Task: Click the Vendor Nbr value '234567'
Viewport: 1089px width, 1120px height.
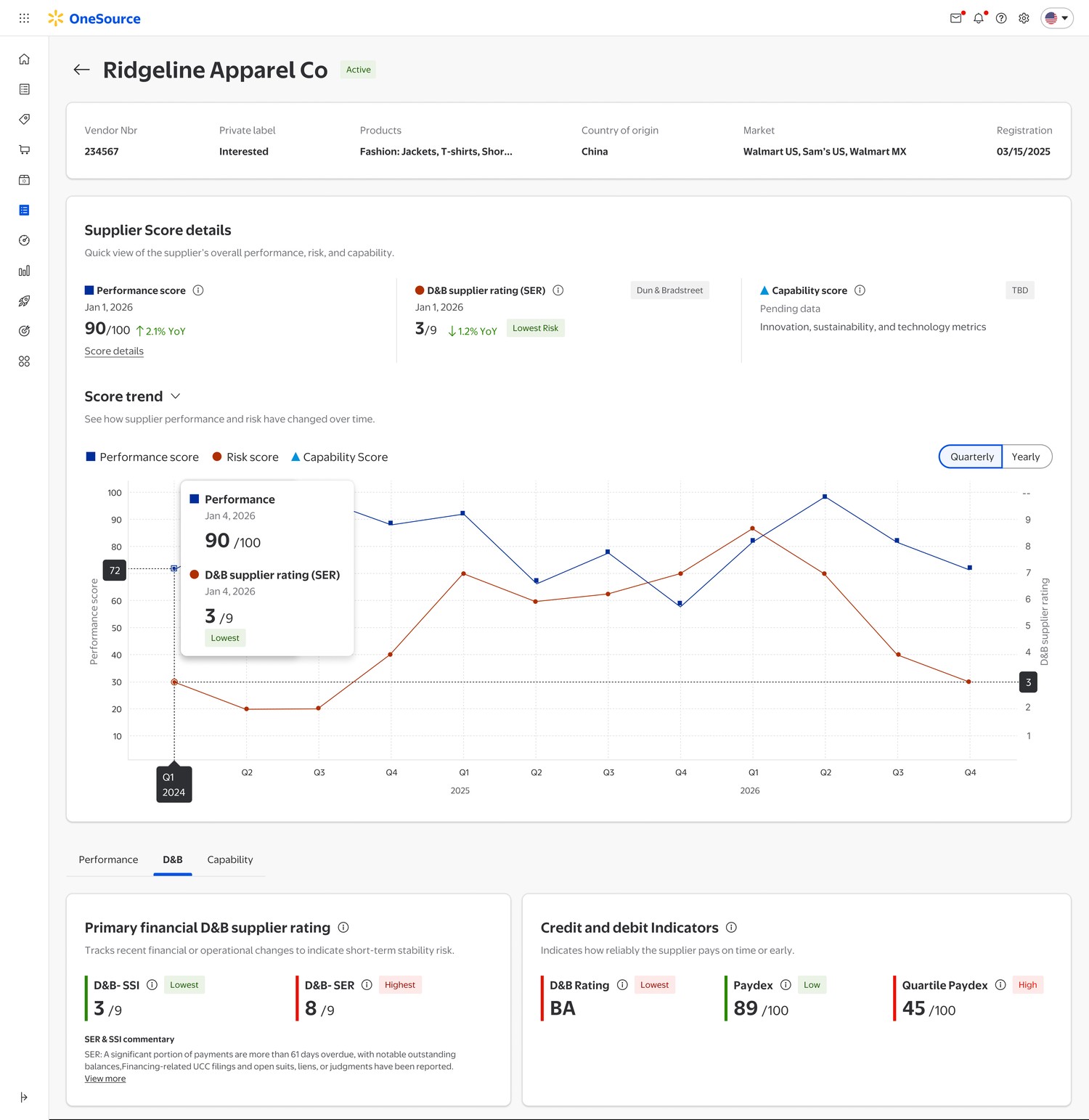Action: tap(102, 152)
